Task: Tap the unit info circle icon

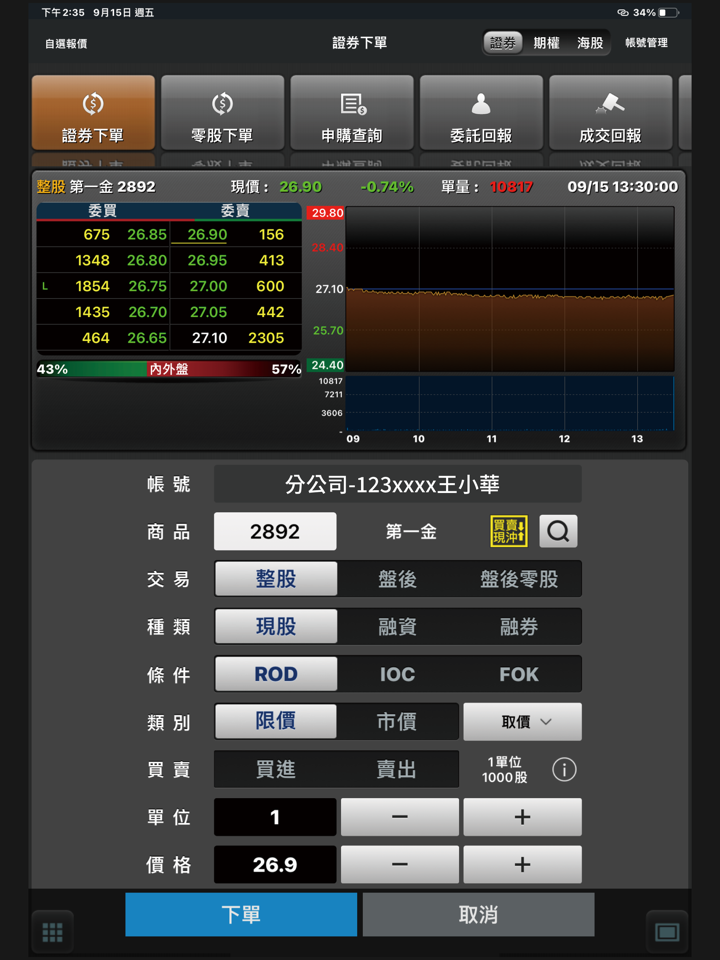Action: pyautogui.click(x=564, y=770)
